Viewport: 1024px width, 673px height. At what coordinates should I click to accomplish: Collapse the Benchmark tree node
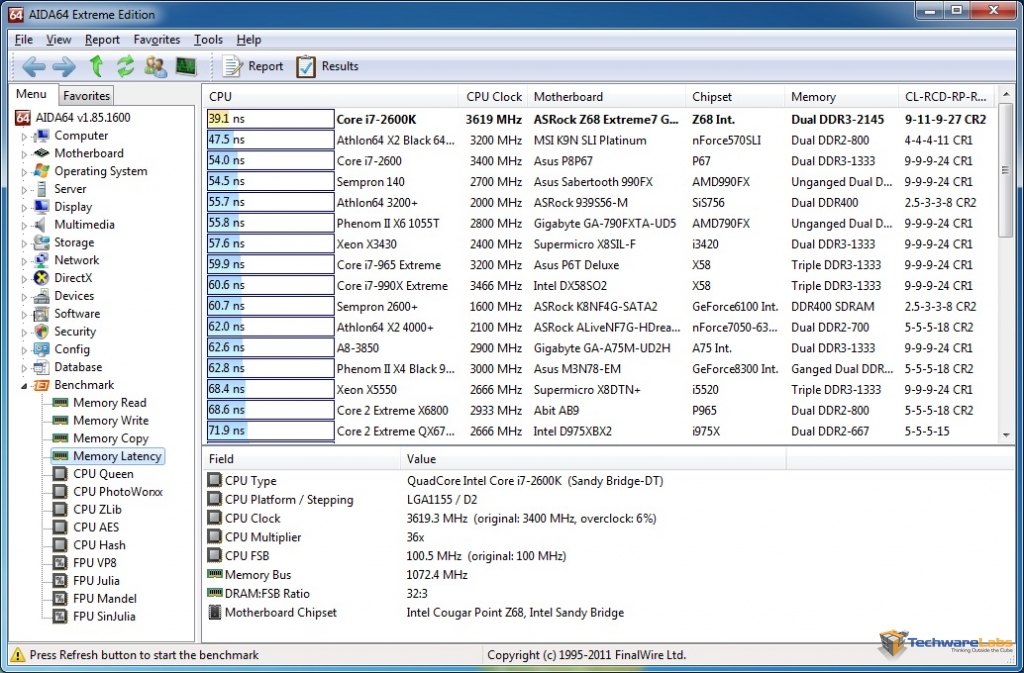pos(24,386)
